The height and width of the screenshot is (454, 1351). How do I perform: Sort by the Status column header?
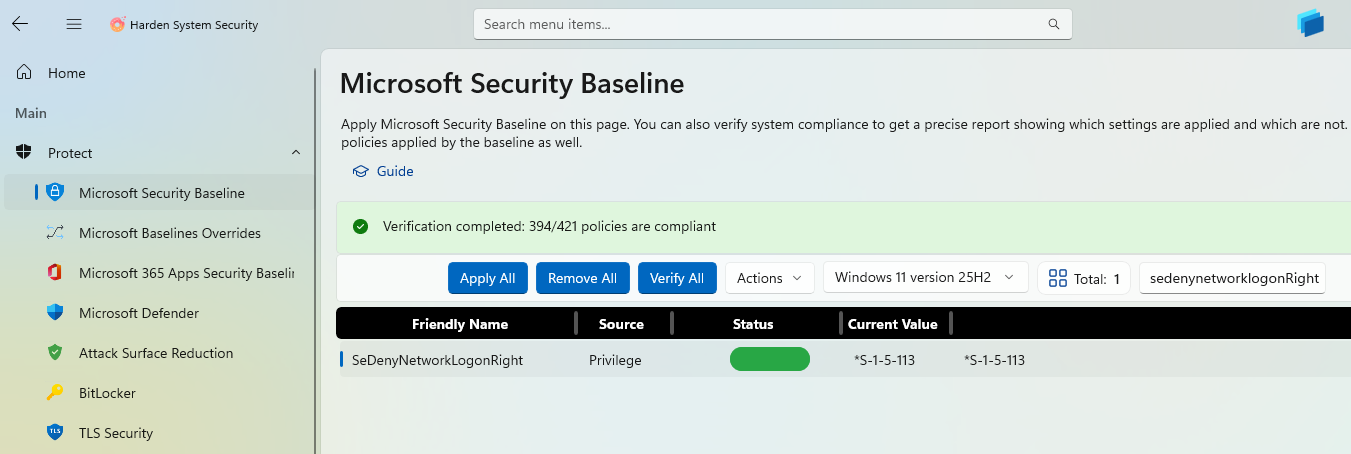point(753,324)
